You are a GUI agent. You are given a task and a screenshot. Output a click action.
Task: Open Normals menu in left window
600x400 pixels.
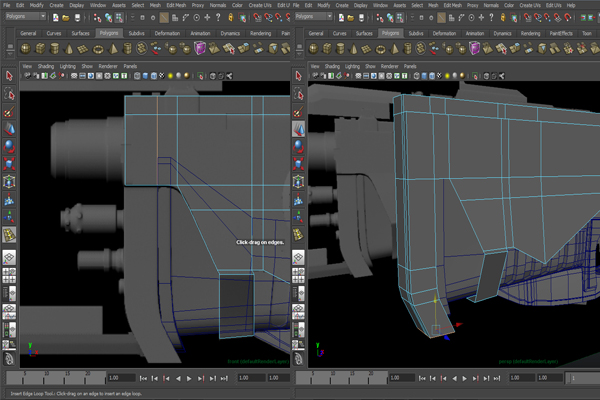[x=218, y=5]
